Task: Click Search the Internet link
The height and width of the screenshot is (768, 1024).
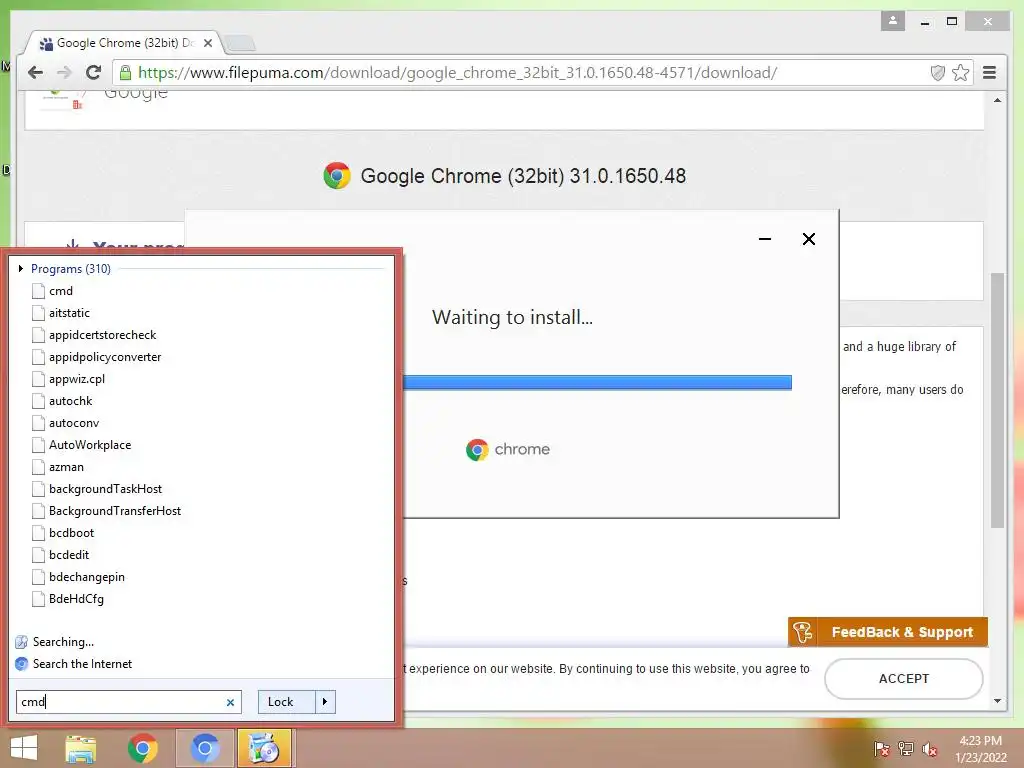Action: 82,664
